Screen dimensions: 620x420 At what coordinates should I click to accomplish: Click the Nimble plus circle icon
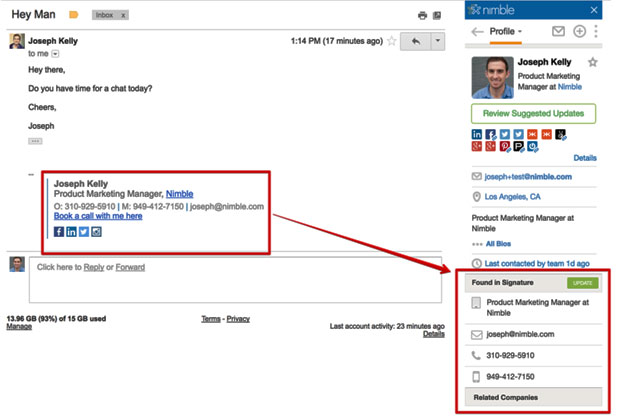point(580,31)
